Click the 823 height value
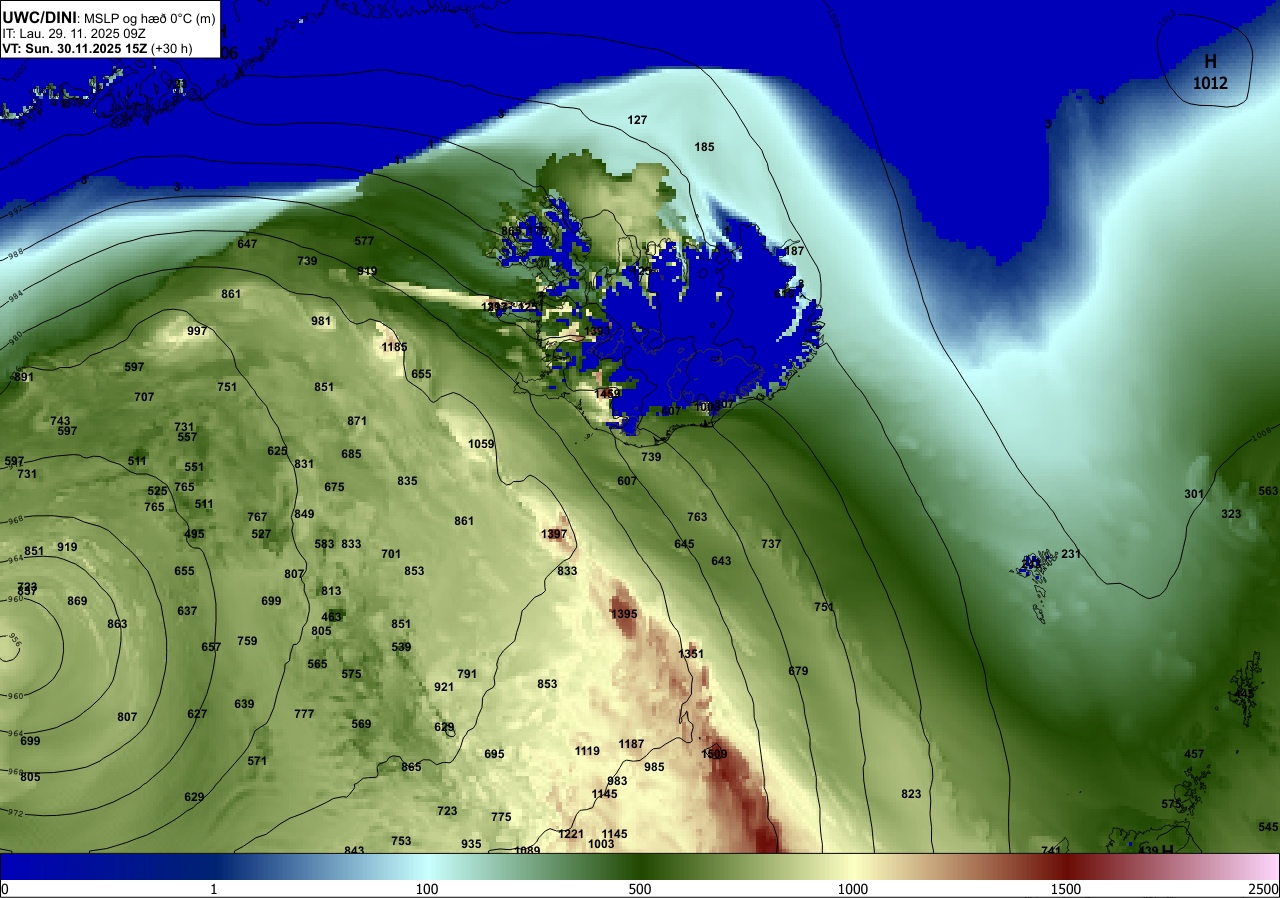 (911, 794)
